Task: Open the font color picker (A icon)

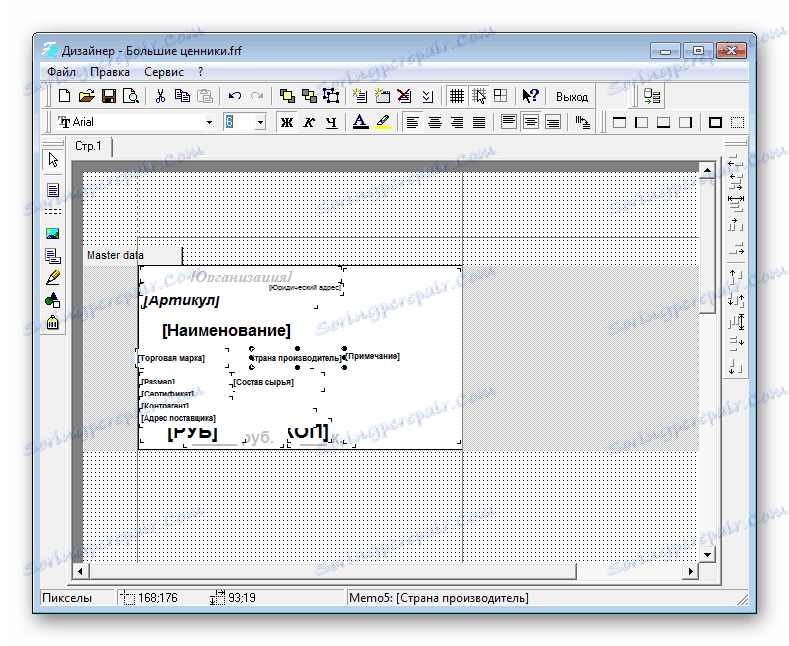Action: coord(360,122)
